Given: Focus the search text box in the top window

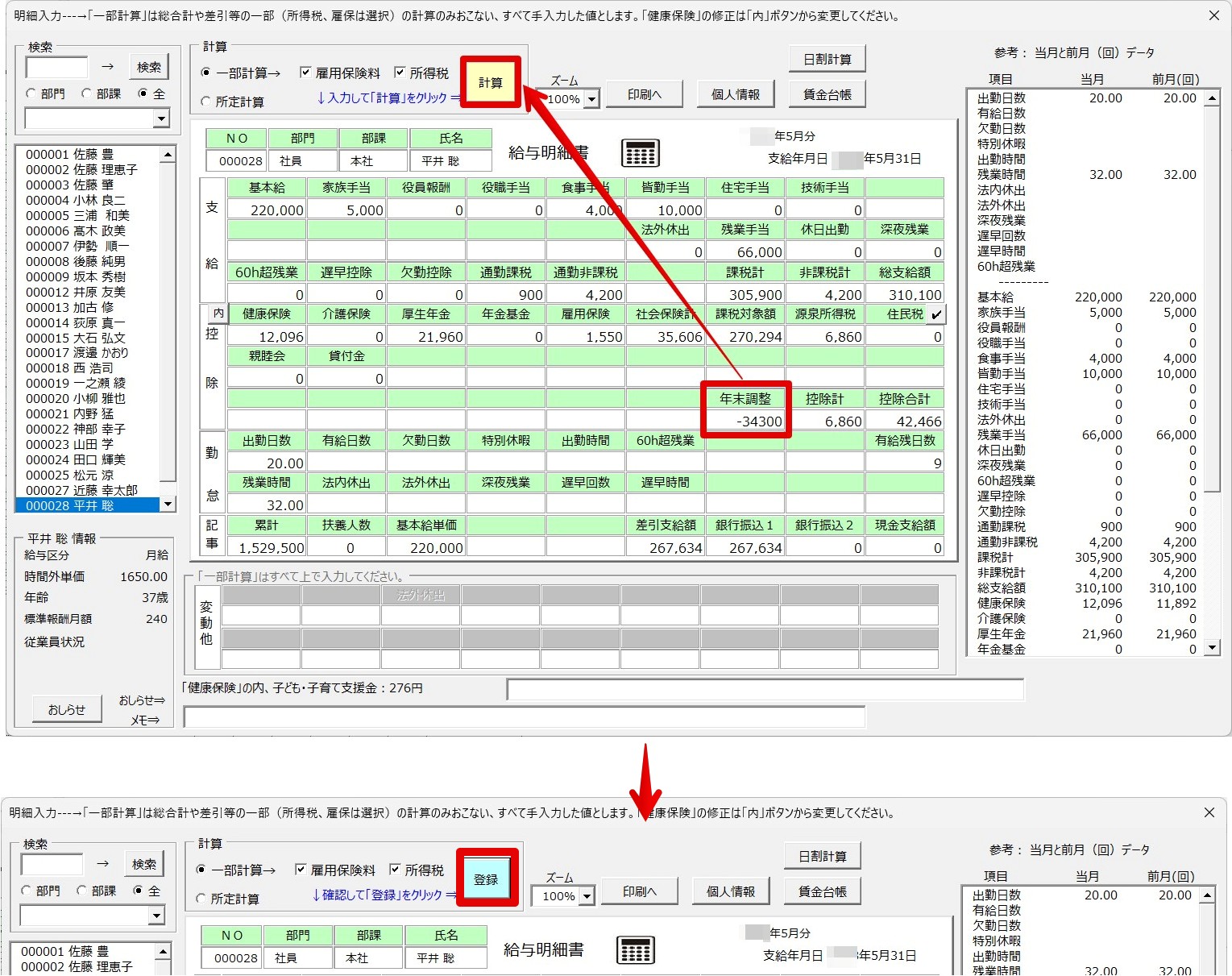Looking at the screenshot, I should tap(57, 67).
